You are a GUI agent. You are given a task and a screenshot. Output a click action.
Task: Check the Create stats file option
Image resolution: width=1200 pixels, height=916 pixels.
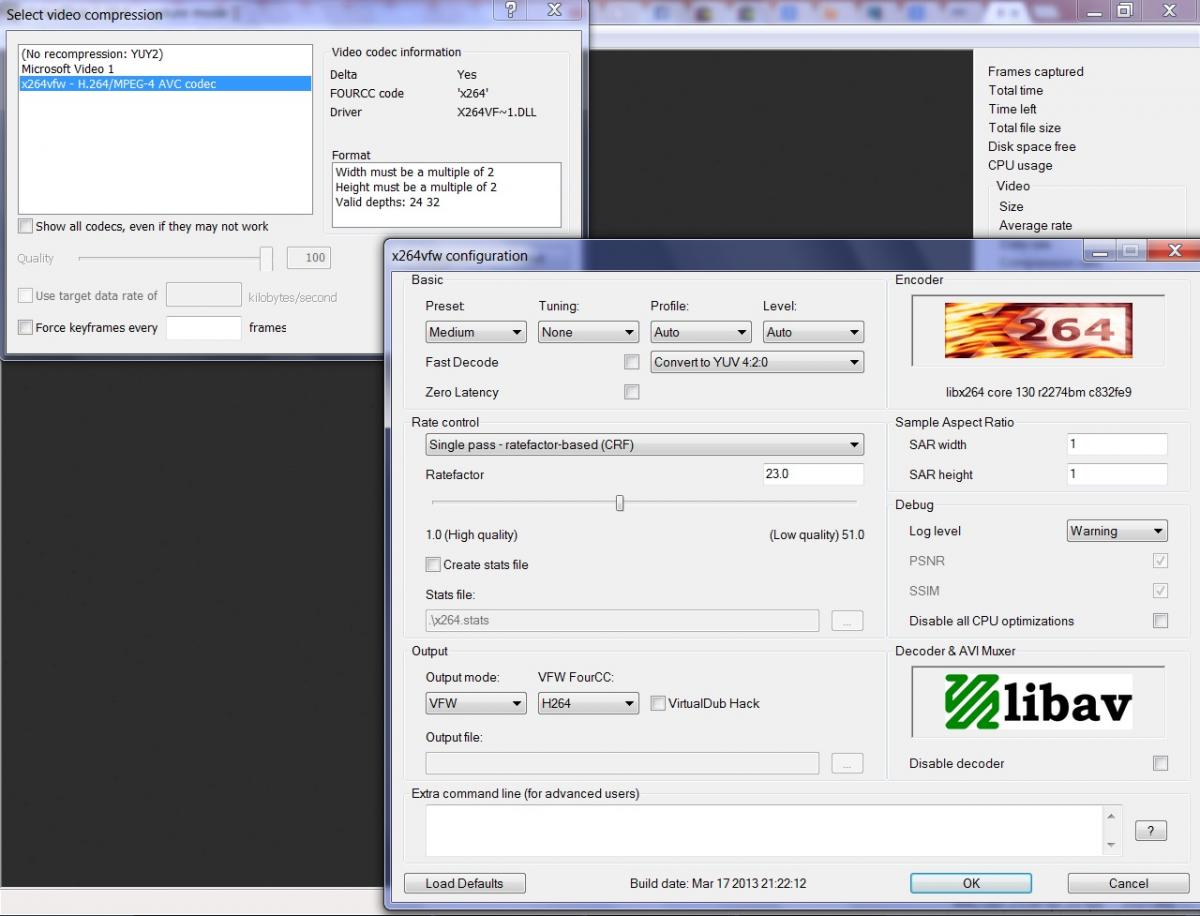433,565
